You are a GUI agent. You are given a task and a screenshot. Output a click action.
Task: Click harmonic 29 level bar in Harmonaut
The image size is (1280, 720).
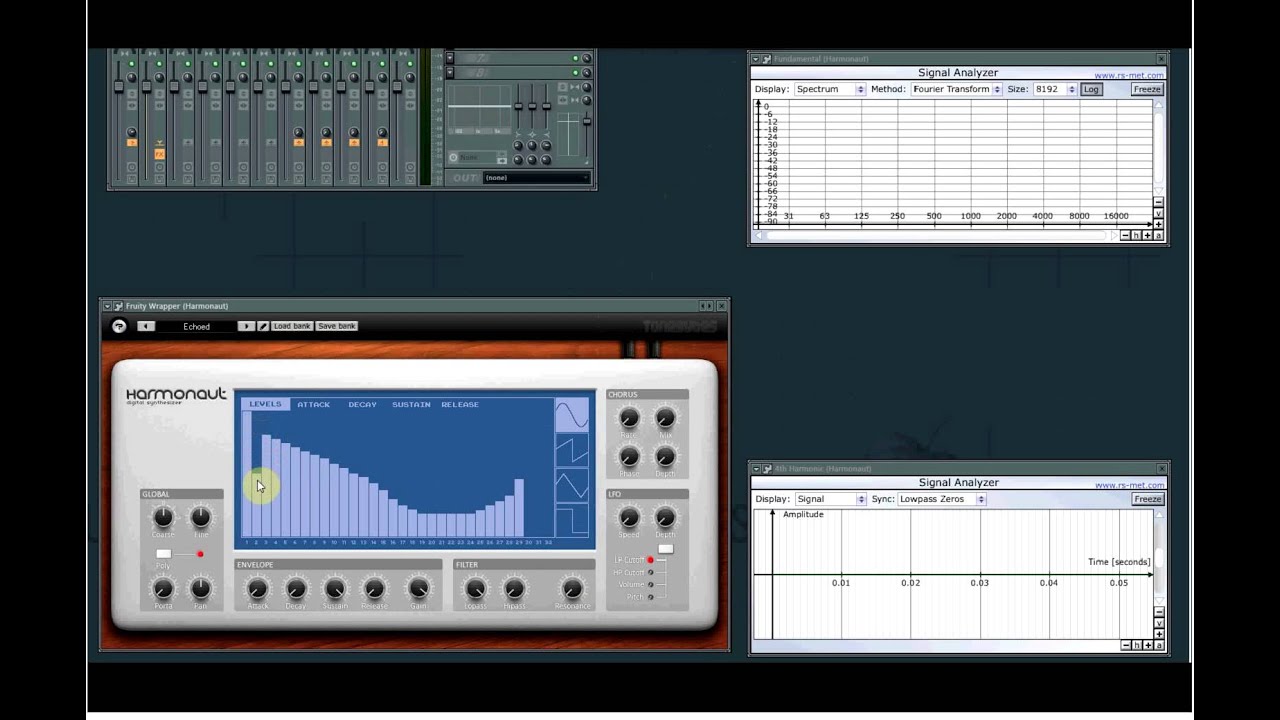(519, 508)
